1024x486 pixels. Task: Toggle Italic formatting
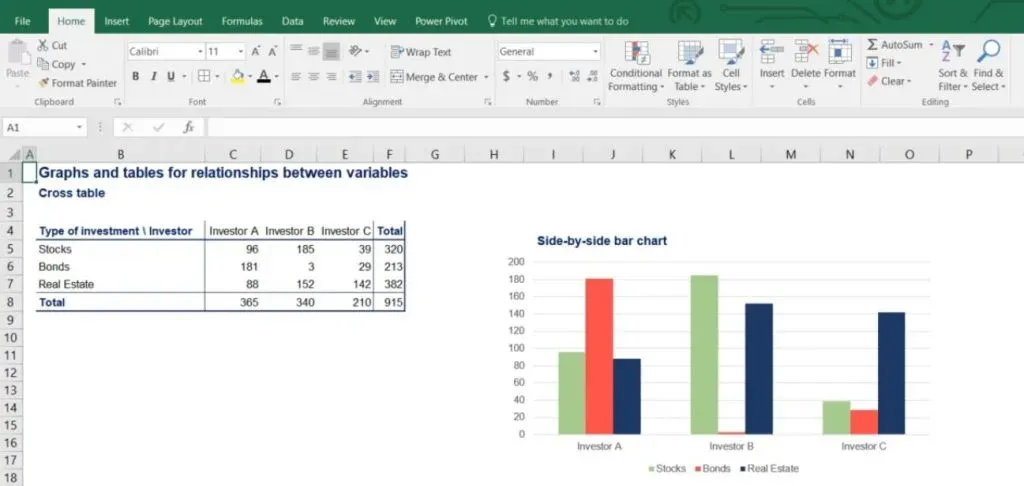click(x=154, y=76)
